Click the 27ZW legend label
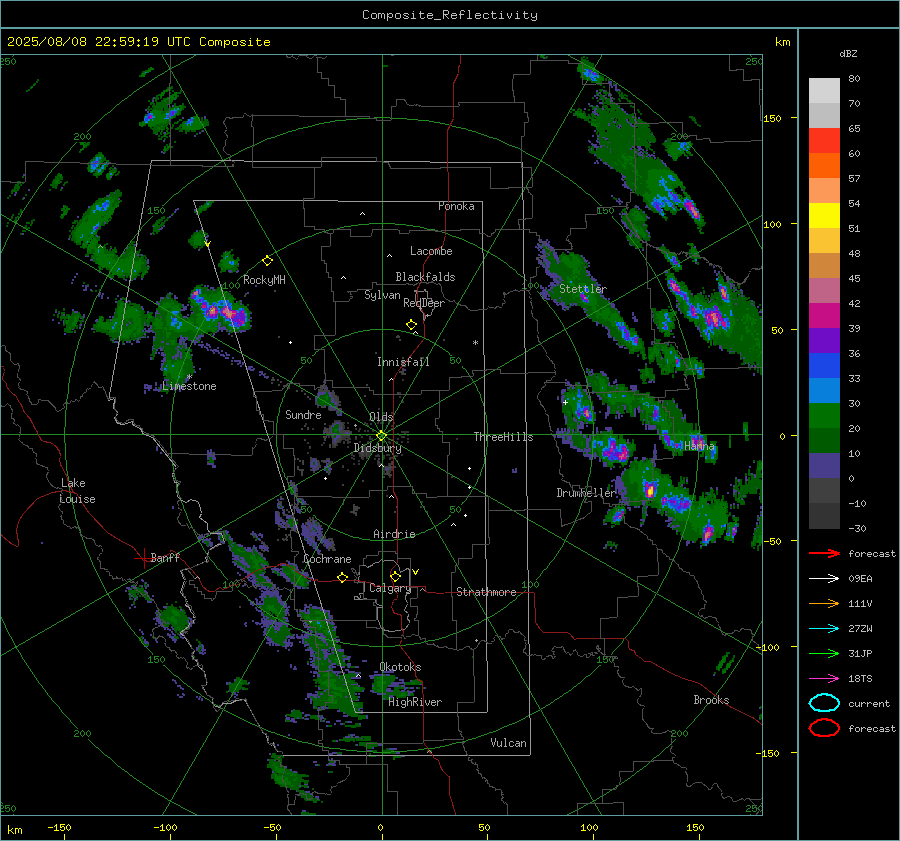The height and width of the screenshot is (841, 900). click(860, 629)
